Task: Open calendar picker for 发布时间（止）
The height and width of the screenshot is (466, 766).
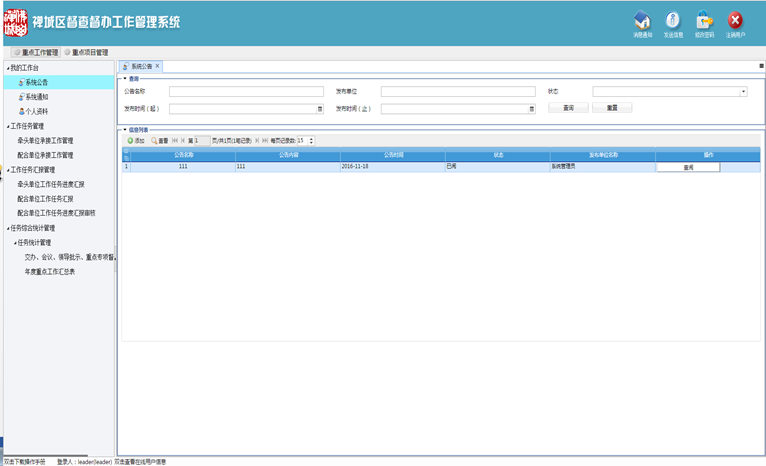Action: (532, 108)
